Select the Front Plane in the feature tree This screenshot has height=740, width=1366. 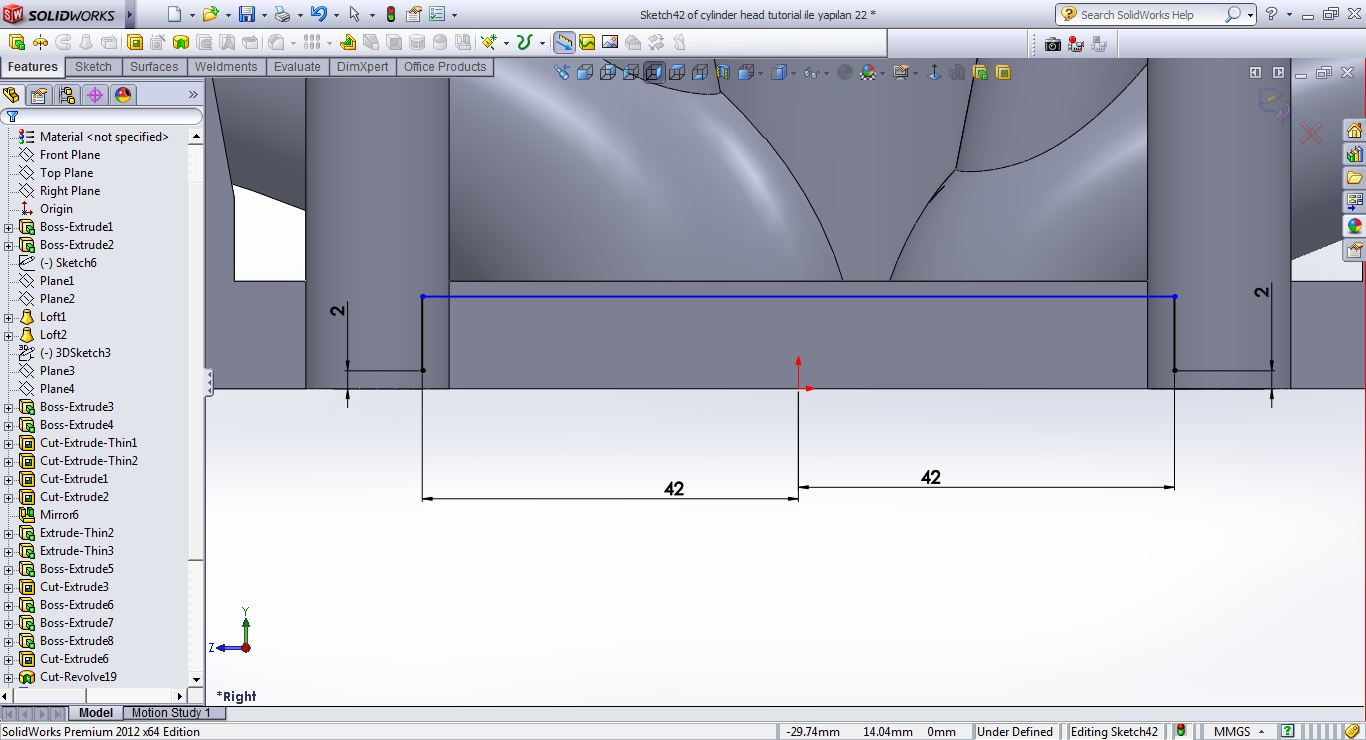[70, 155]
